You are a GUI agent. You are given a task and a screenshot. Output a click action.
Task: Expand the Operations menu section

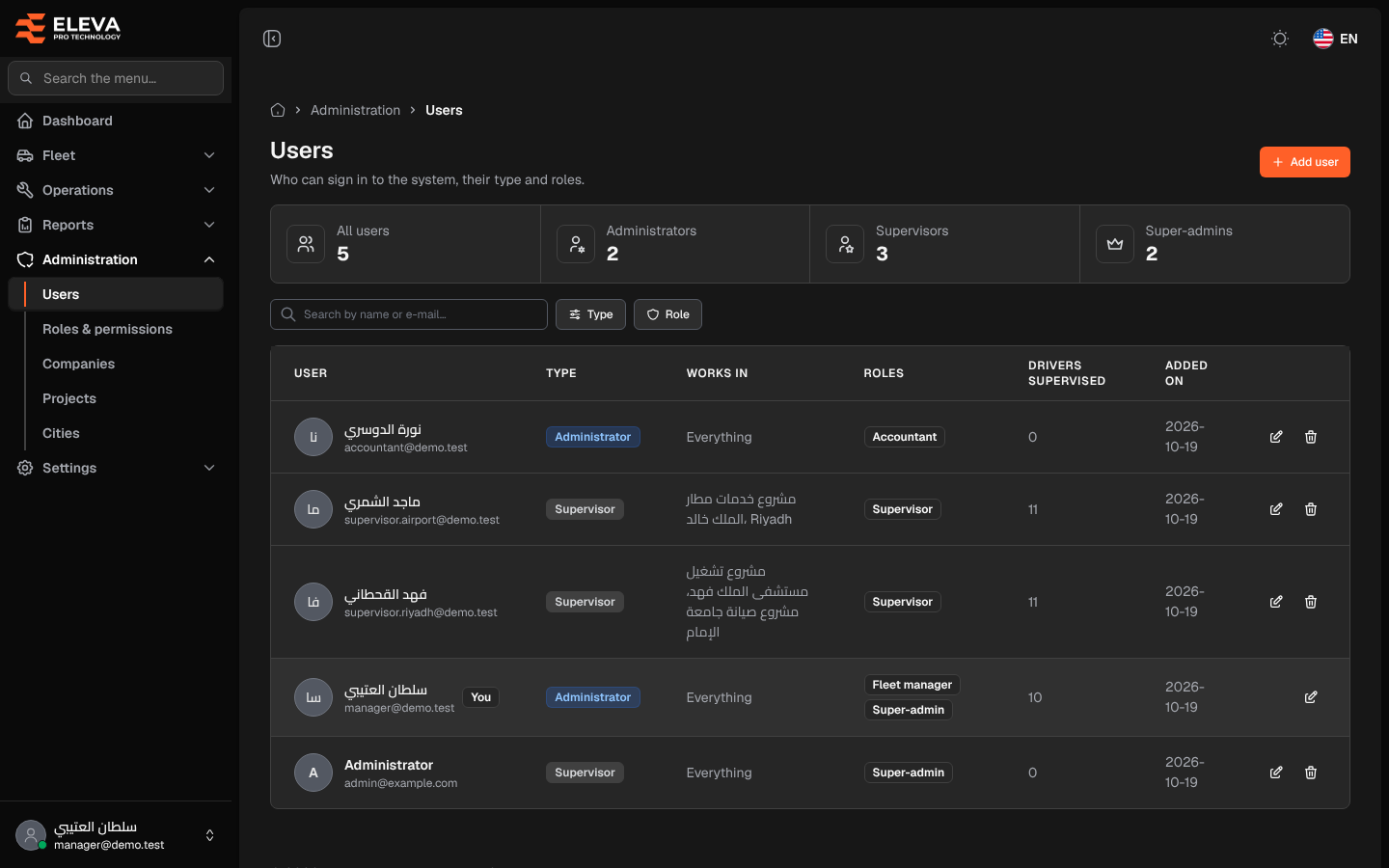click(116, 190)
